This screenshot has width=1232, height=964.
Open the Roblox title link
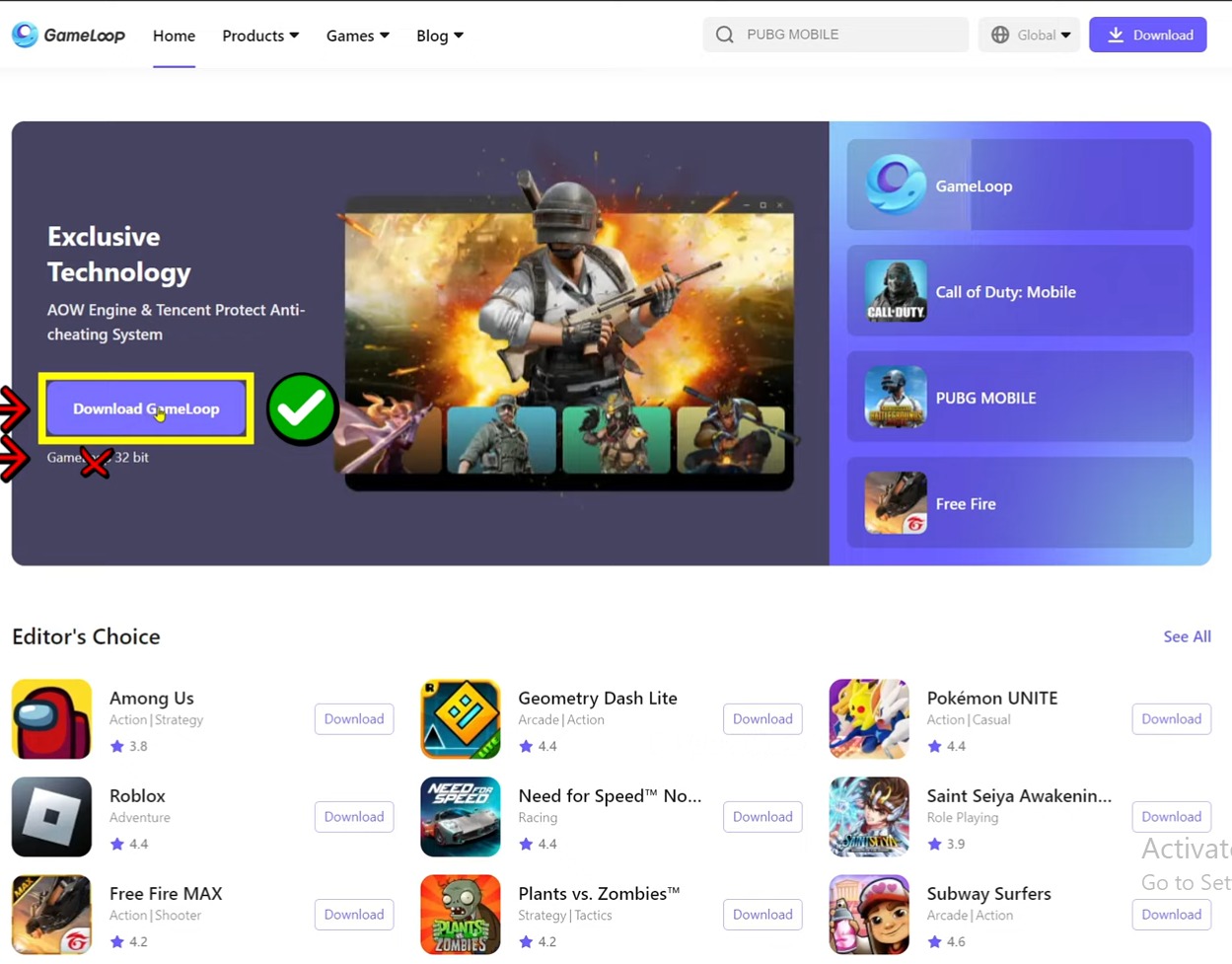click(137, 795)
